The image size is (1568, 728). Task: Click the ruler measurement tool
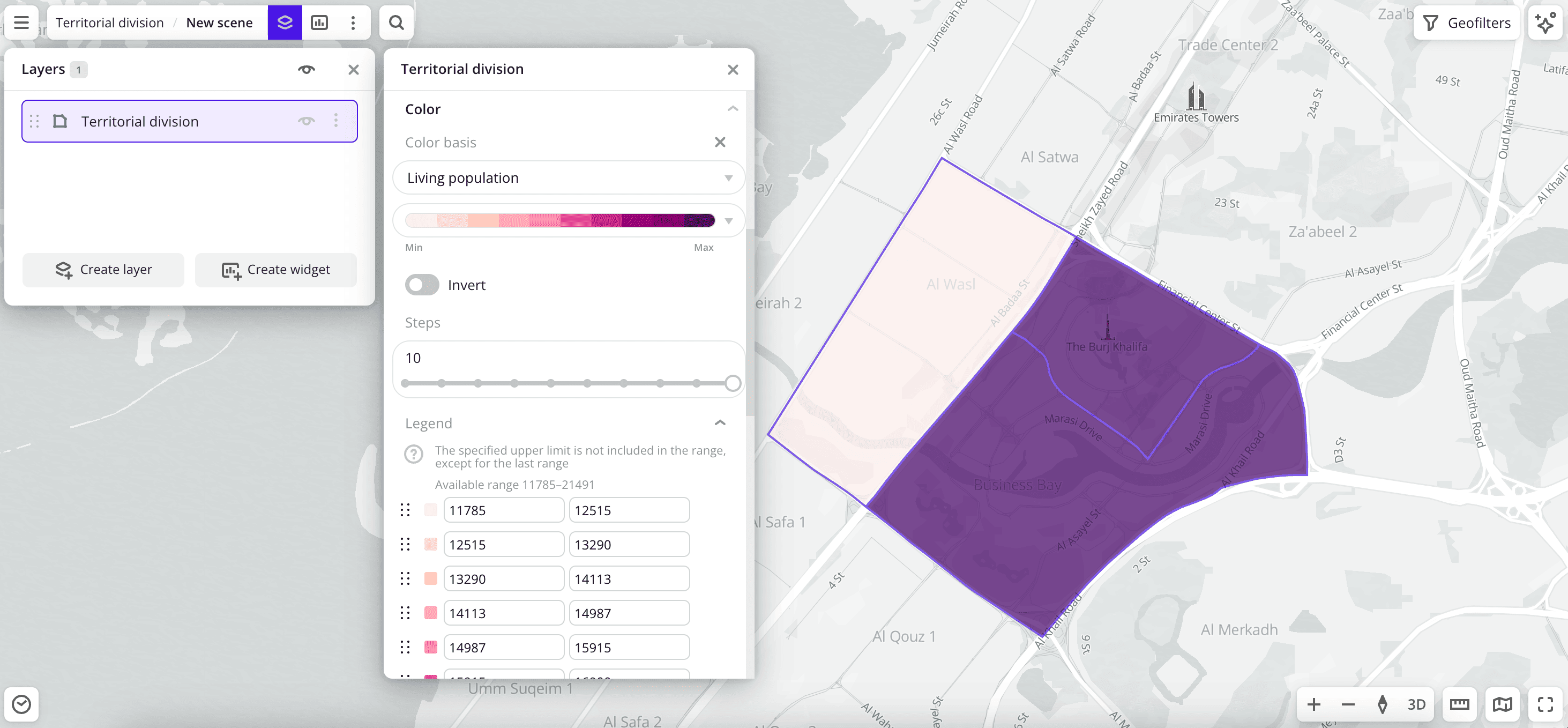point(1459,704)
